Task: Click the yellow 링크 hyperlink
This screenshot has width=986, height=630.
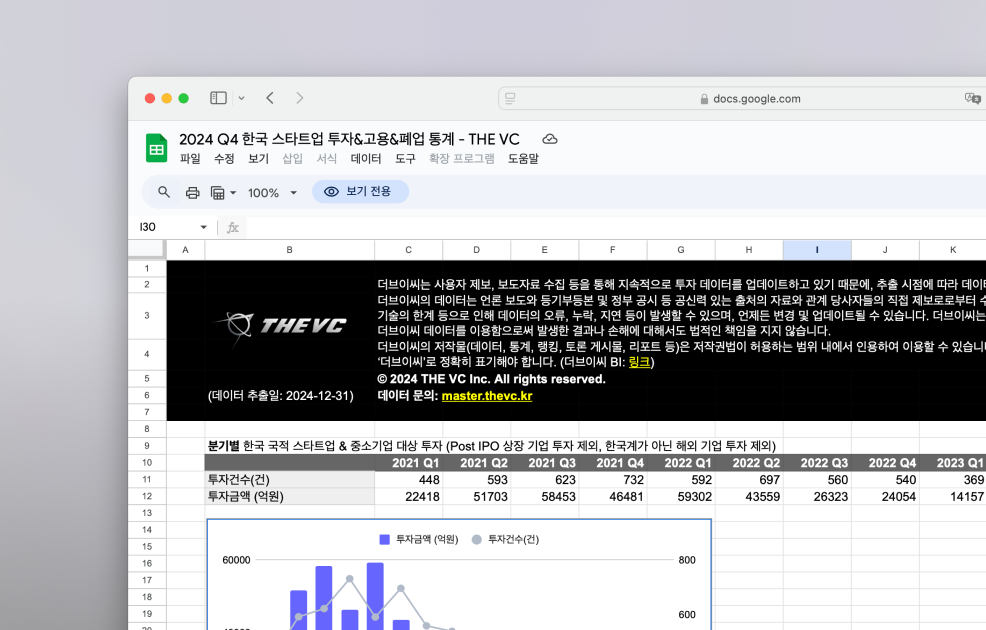Action: click(639, 362)
